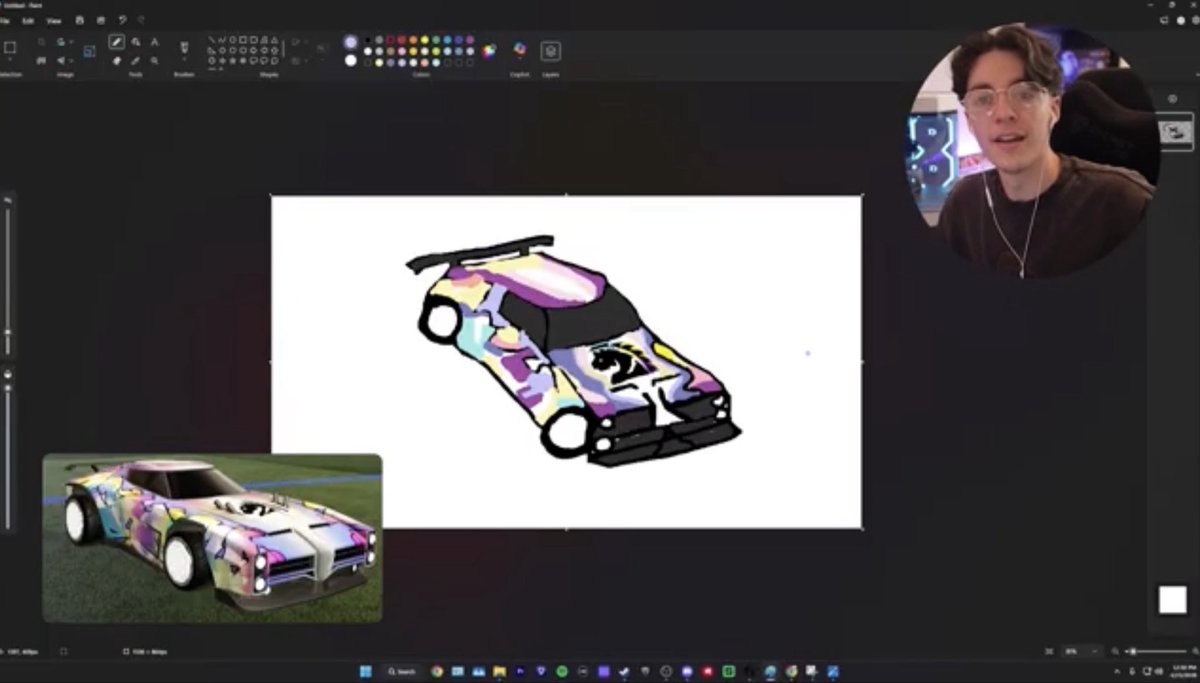Choose the green color swatch in top row
The image size is (1200, 683).
(436, 40)
